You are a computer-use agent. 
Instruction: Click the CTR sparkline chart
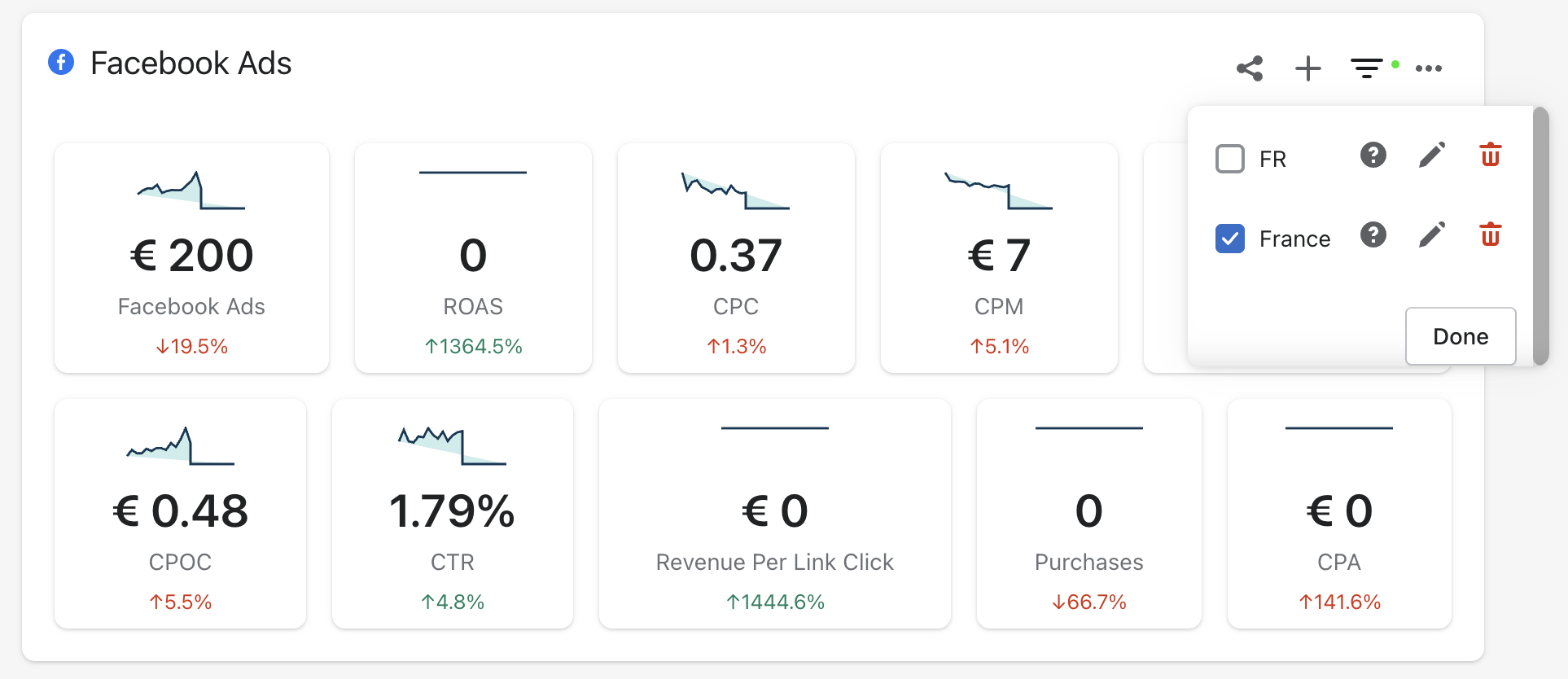pos(452,445)
